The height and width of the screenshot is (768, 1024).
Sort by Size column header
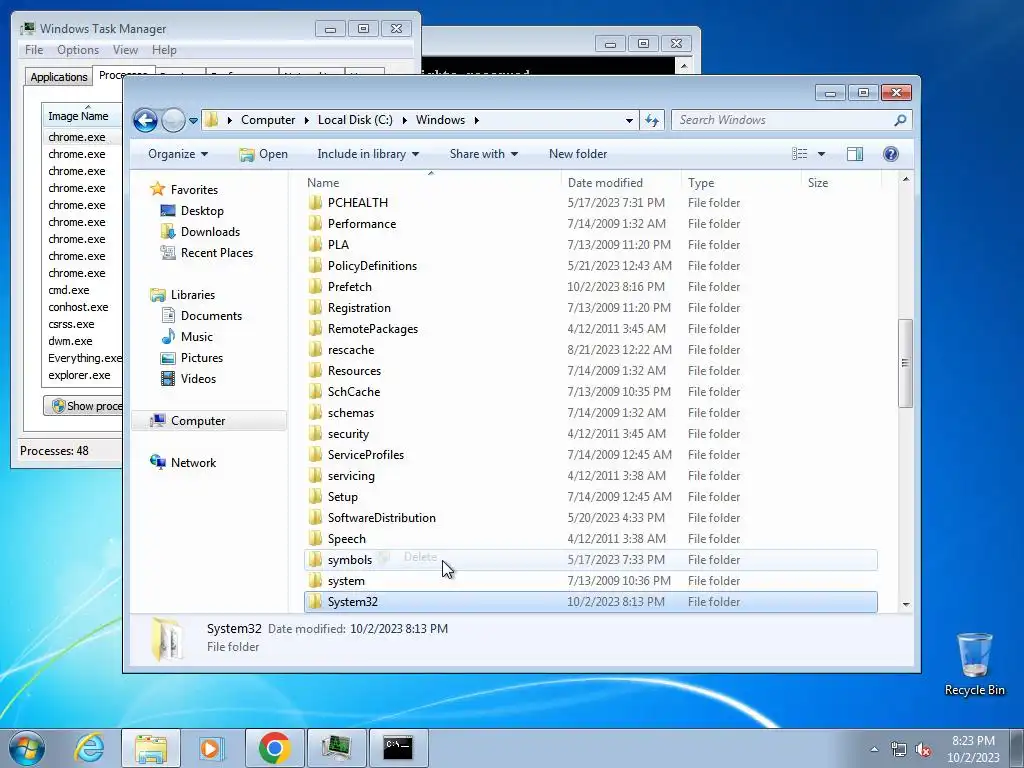[x=841, y=183]
